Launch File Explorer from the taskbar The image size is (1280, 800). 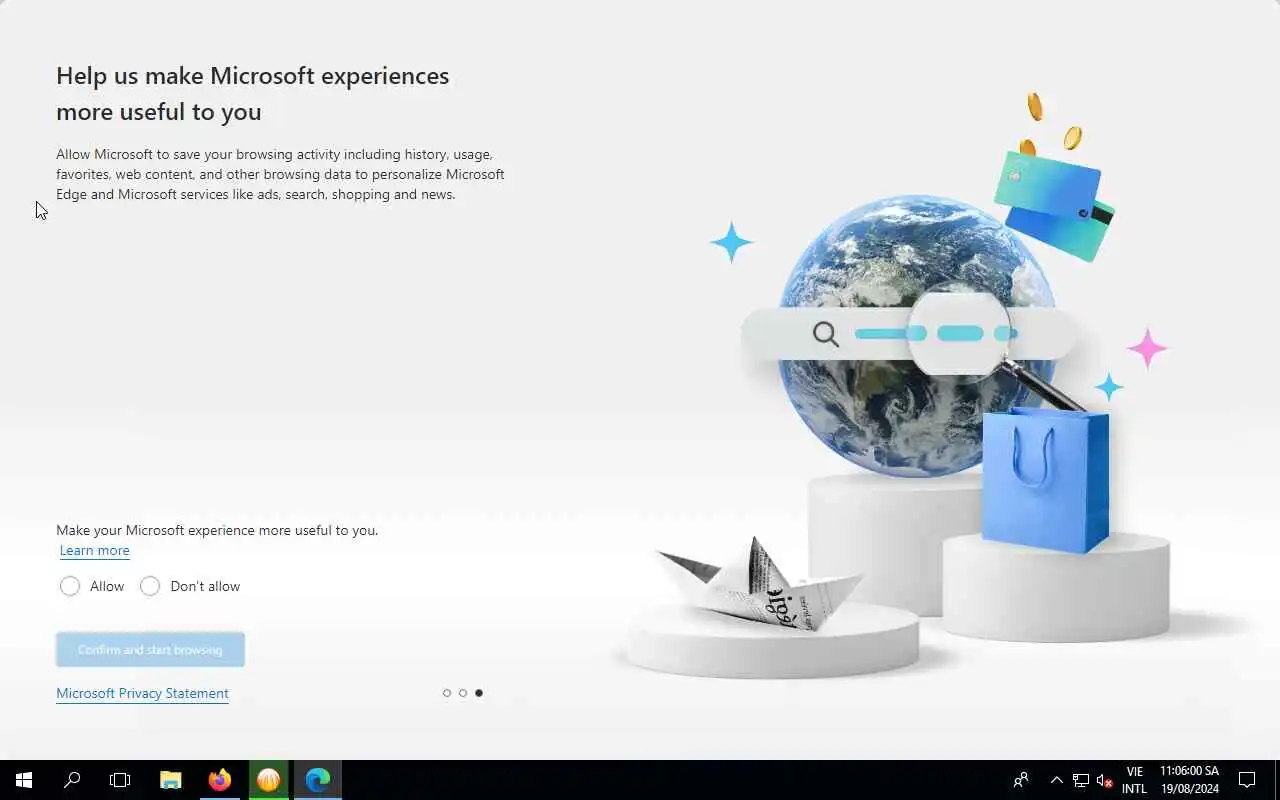[171, 780]
